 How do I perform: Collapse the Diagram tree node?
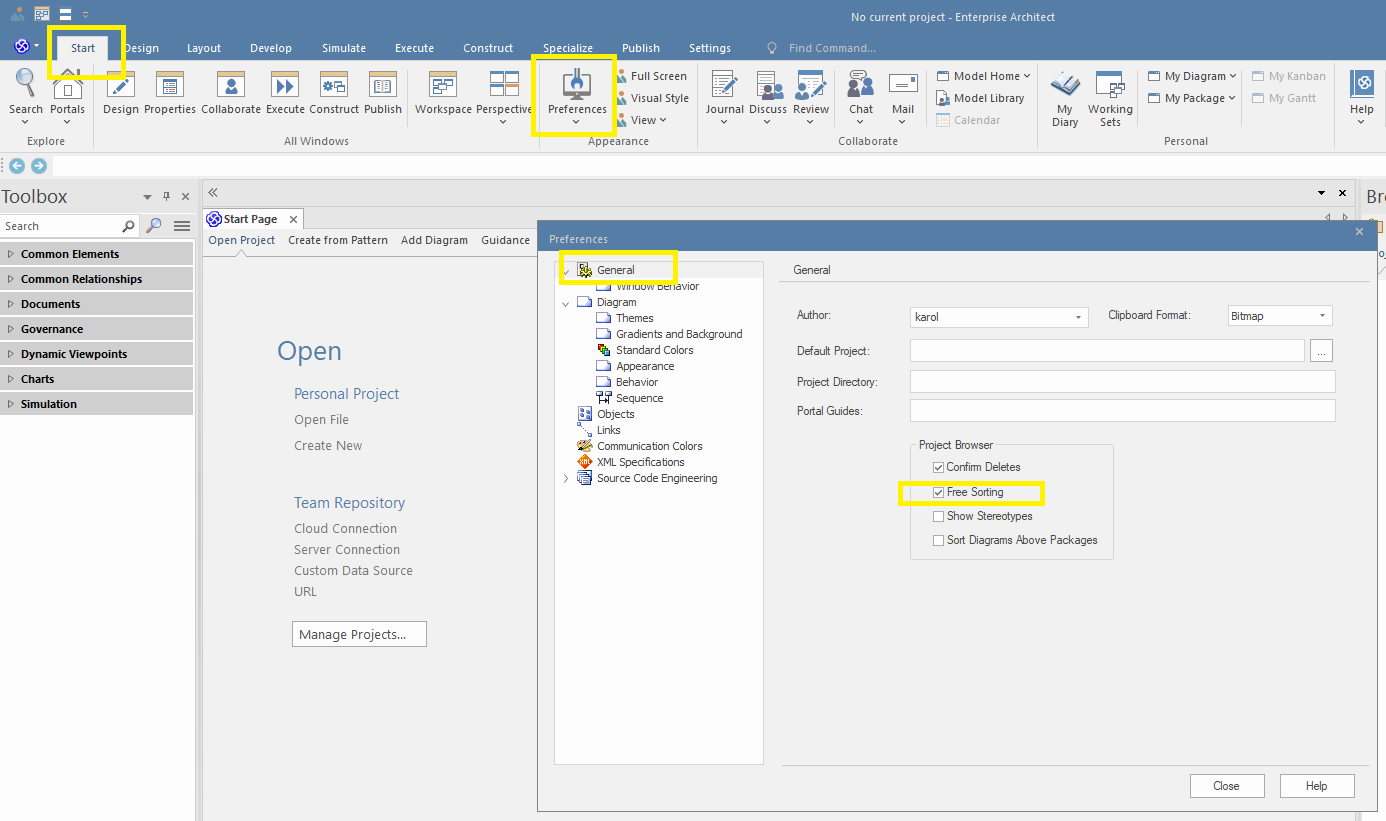566,302
